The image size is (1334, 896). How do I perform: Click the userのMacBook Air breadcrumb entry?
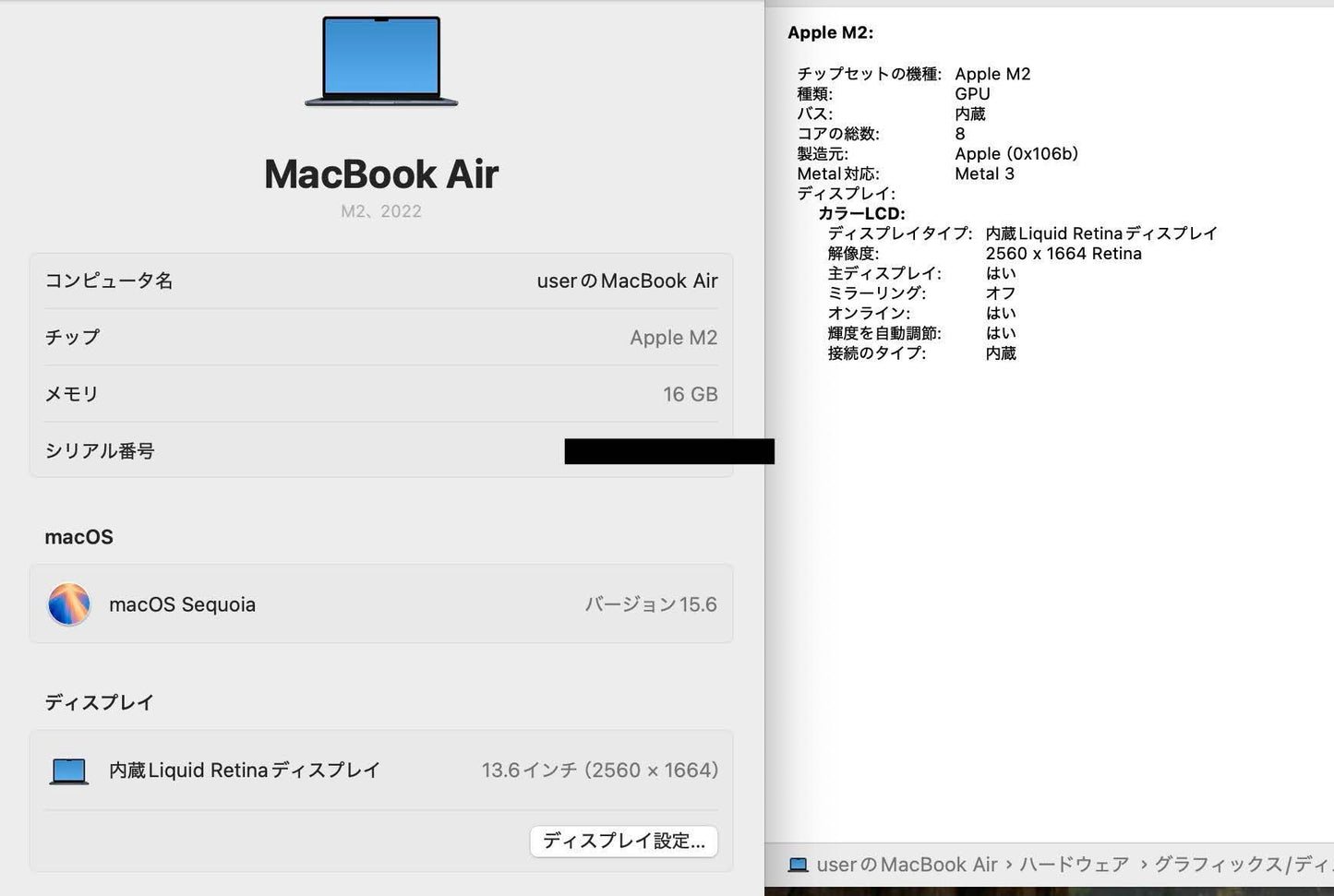[x=908, y=864]
